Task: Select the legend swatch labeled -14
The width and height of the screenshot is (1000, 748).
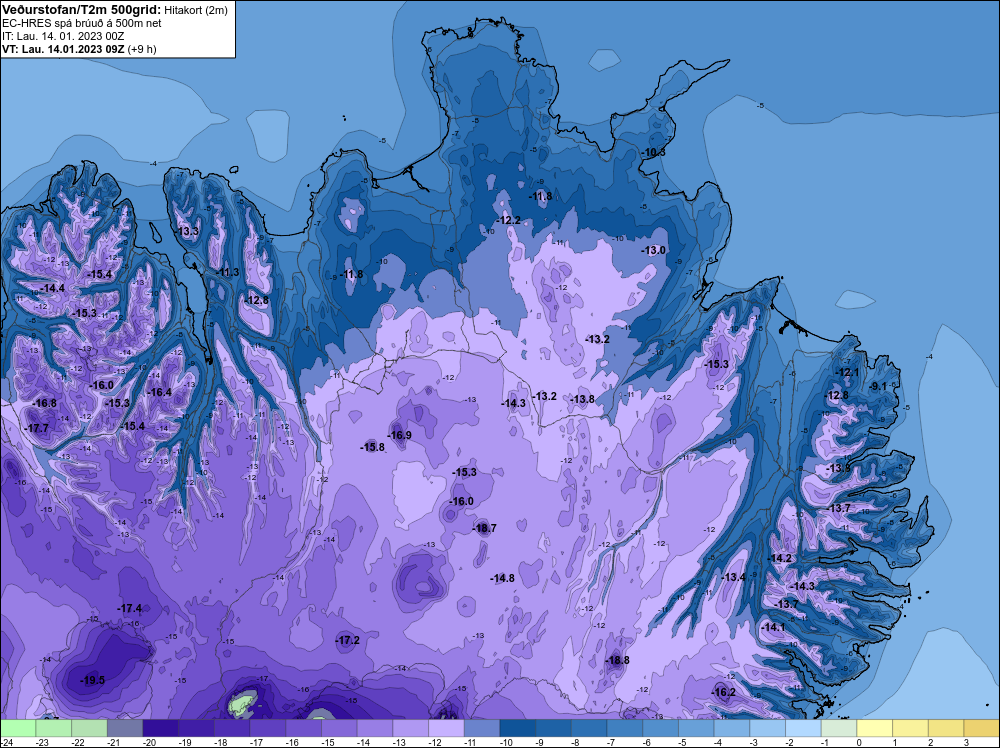Action: click(375, 728)
